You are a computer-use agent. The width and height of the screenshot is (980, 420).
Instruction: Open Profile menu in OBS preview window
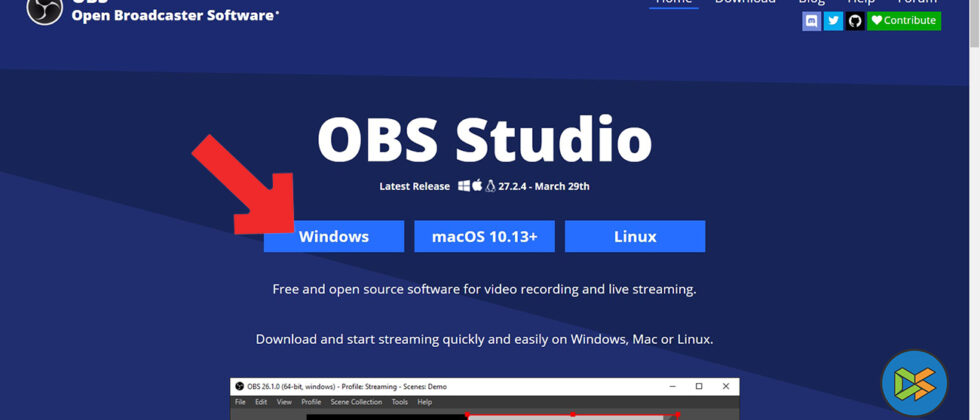coord(311,402)
